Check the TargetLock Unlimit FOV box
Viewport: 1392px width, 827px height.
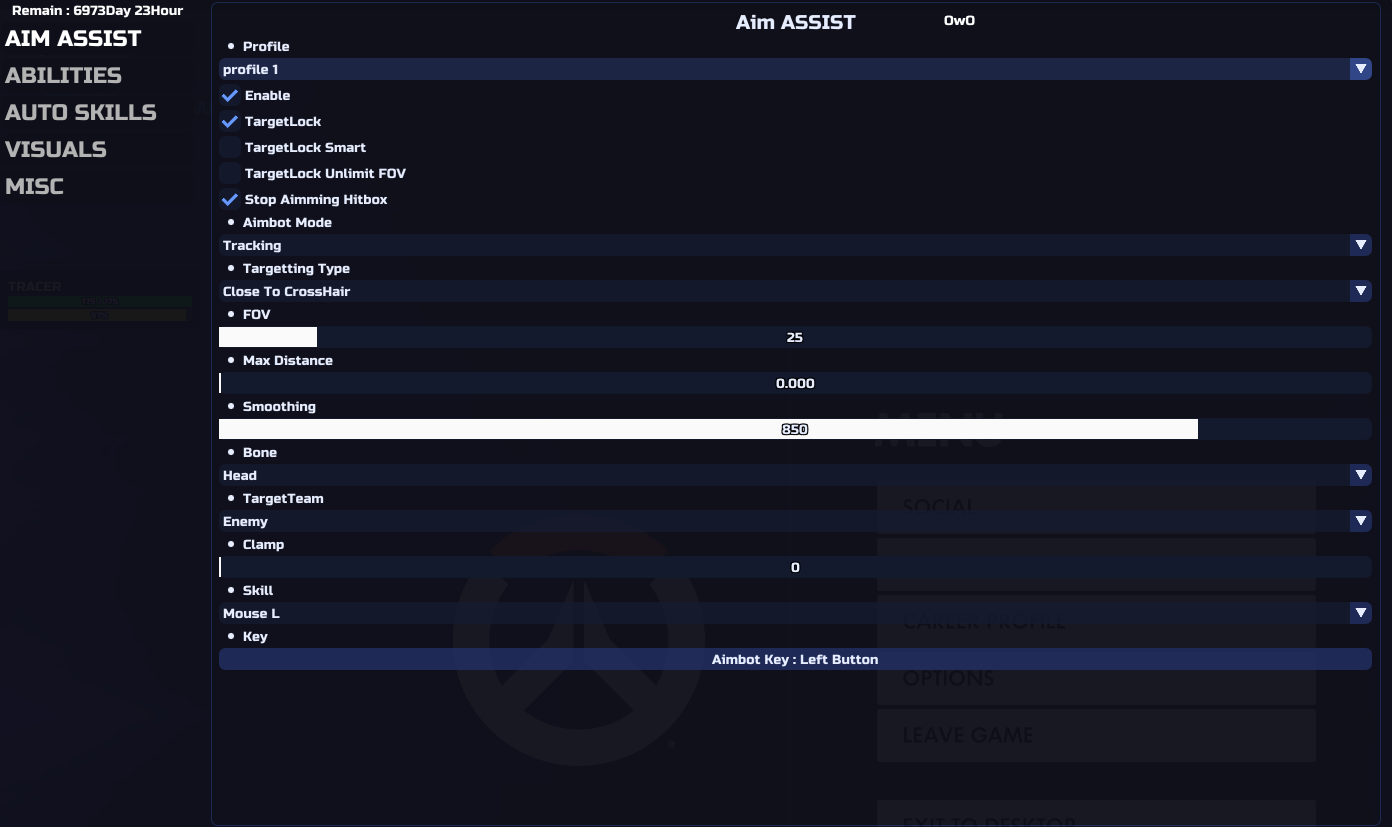(230, 174)
